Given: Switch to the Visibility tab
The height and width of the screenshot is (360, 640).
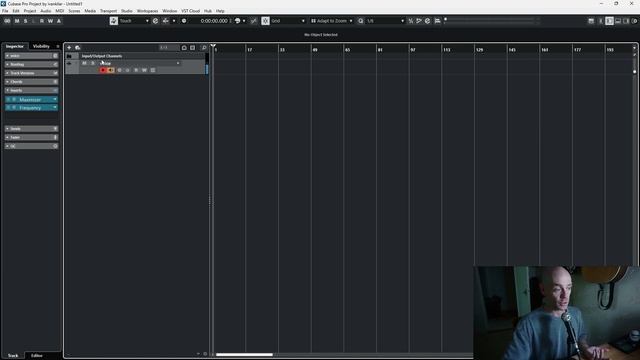Looking at the screenshot, I should (x=41, y=46).
